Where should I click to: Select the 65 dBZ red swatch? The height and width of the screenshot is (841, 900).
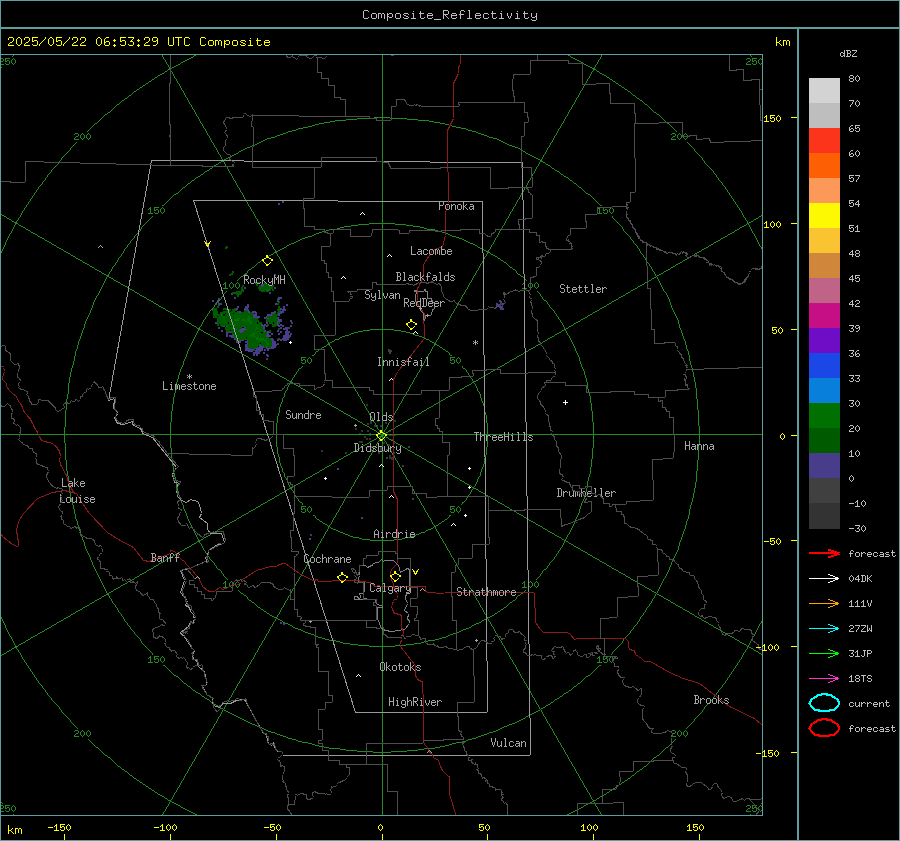(x=824, y=140)
